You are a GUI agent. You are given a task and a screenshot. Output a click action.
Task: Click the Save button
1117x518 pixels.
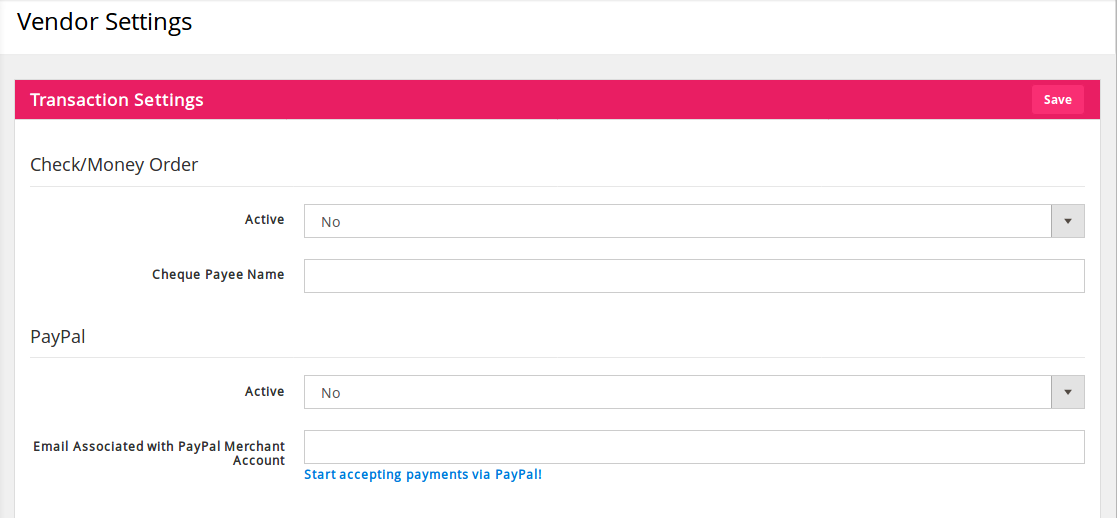[1057, 100]
